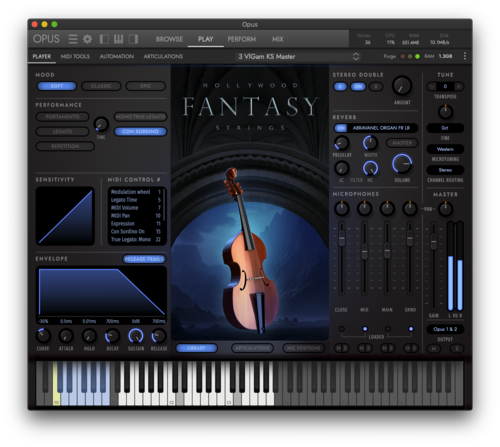Select the Classic mood
The width and height of the screenshot is (500, 447).
(x=101, y=86)
